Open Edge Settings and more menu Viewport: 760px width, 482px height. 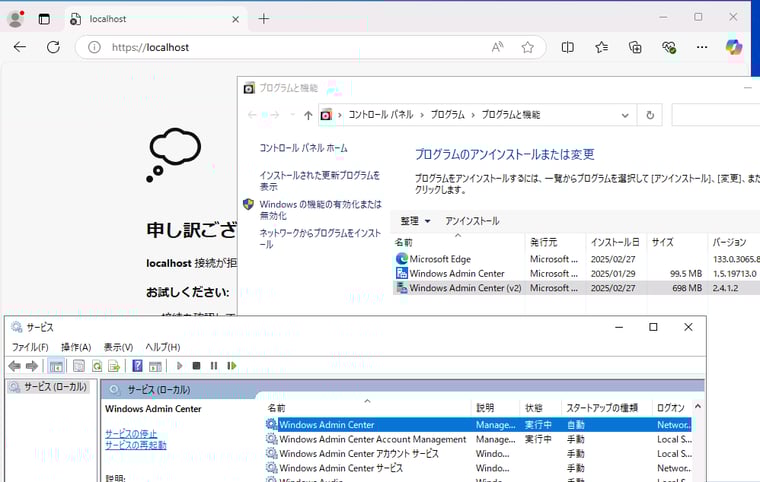tap(702, 47)
